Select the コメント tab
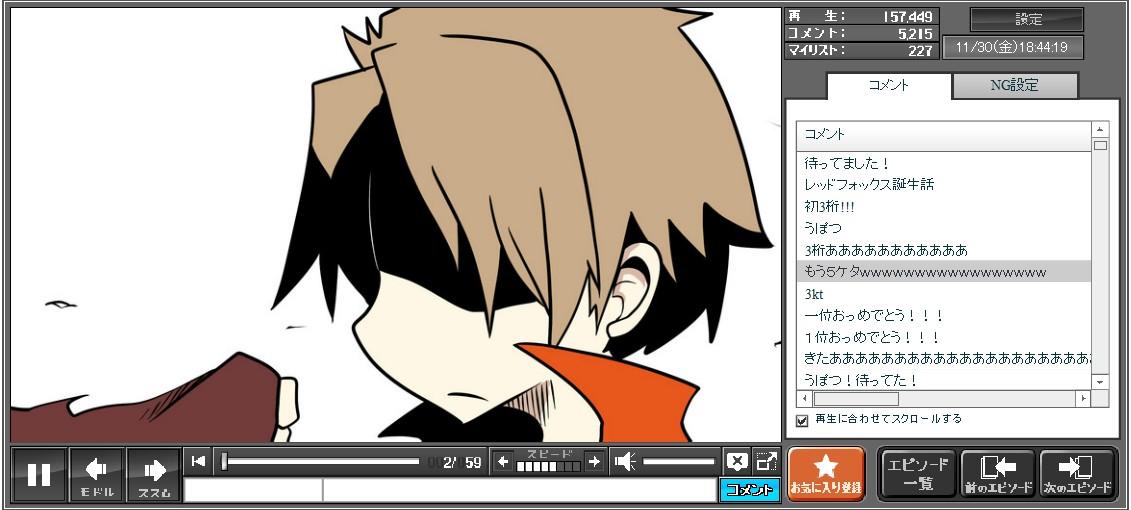1131x510 pixels. tap(888, 86)
